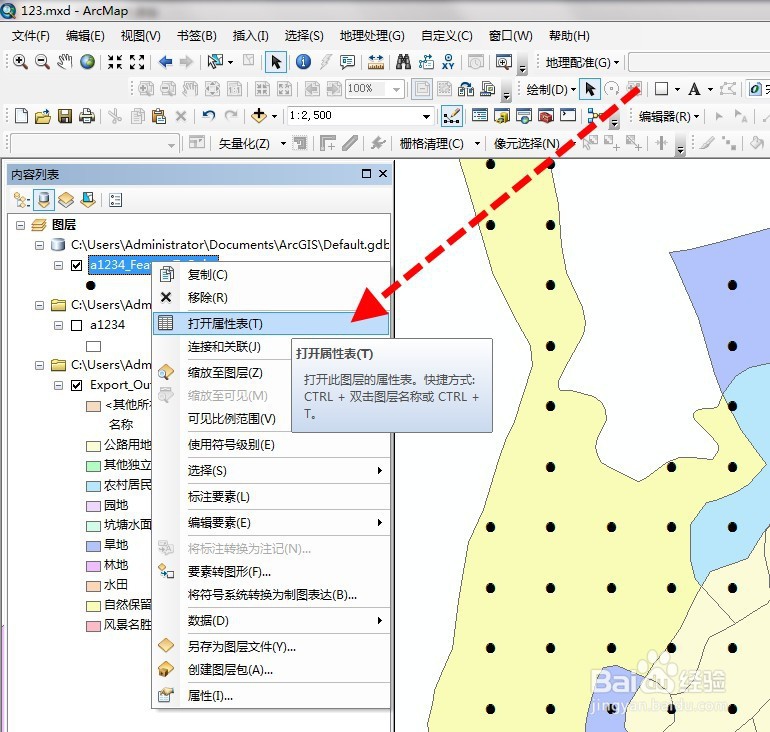This screenshot has height=732, width=770.
Task: Select the Zoom Out tool
Action: (42, 62)
